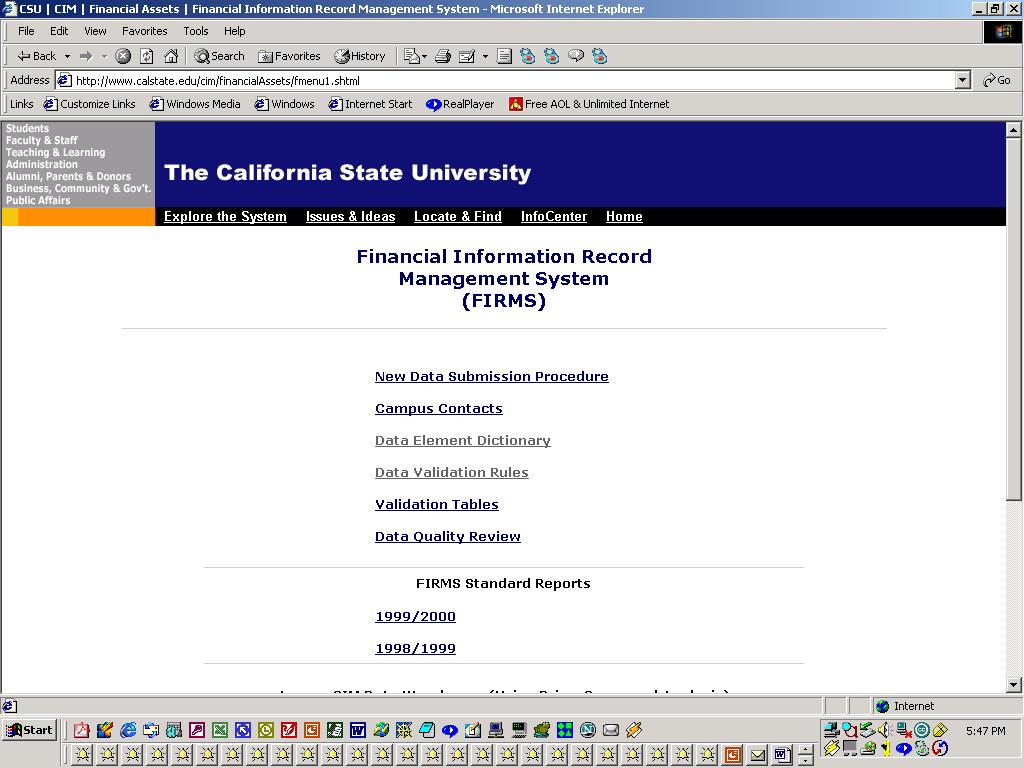This screenshot has width=1024, height=768.
Task: Open the File menu
Action: (x=26, y=31)
